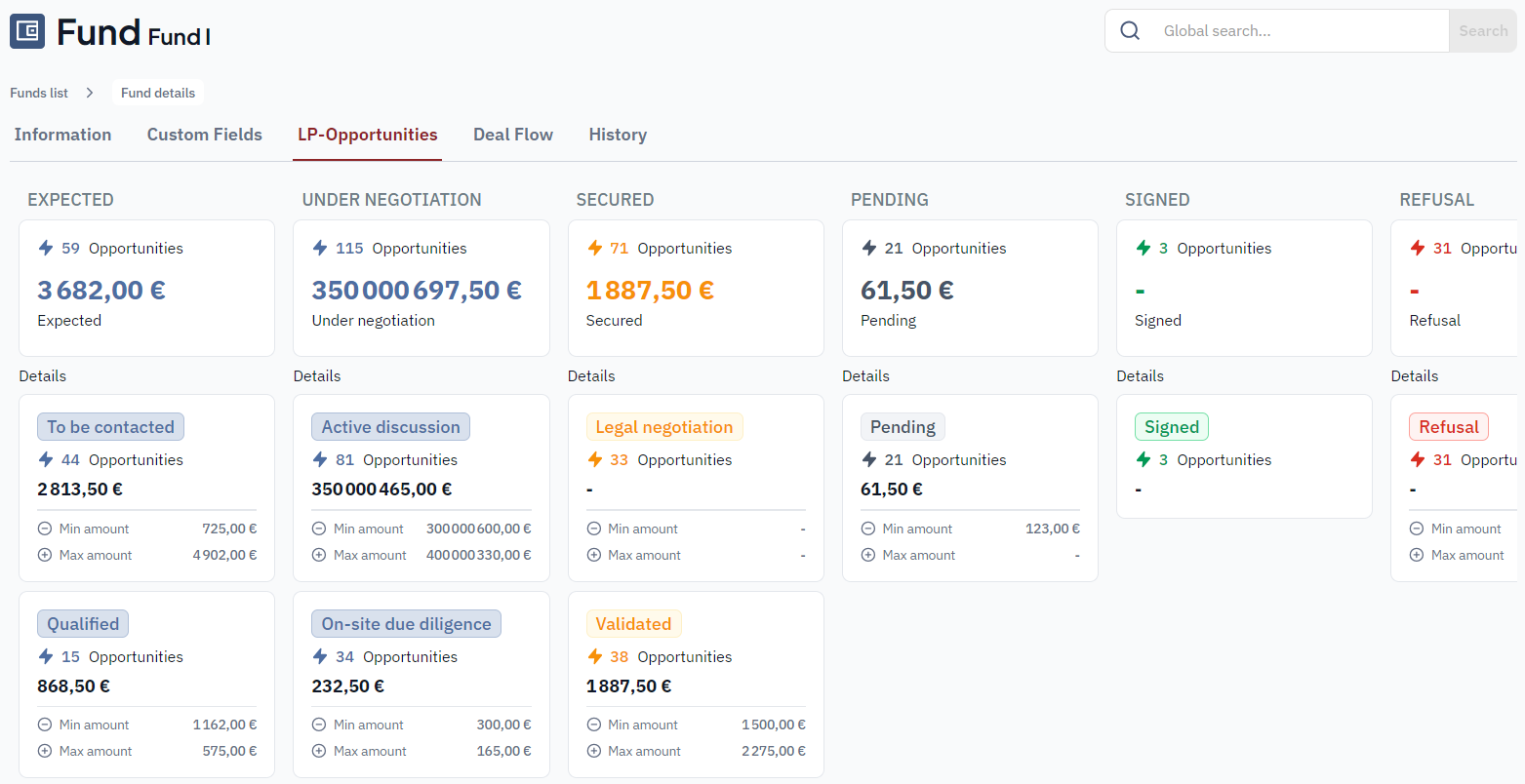
Task: Click the Search button
Action: pyautogui.click(x=1483, y=31)
